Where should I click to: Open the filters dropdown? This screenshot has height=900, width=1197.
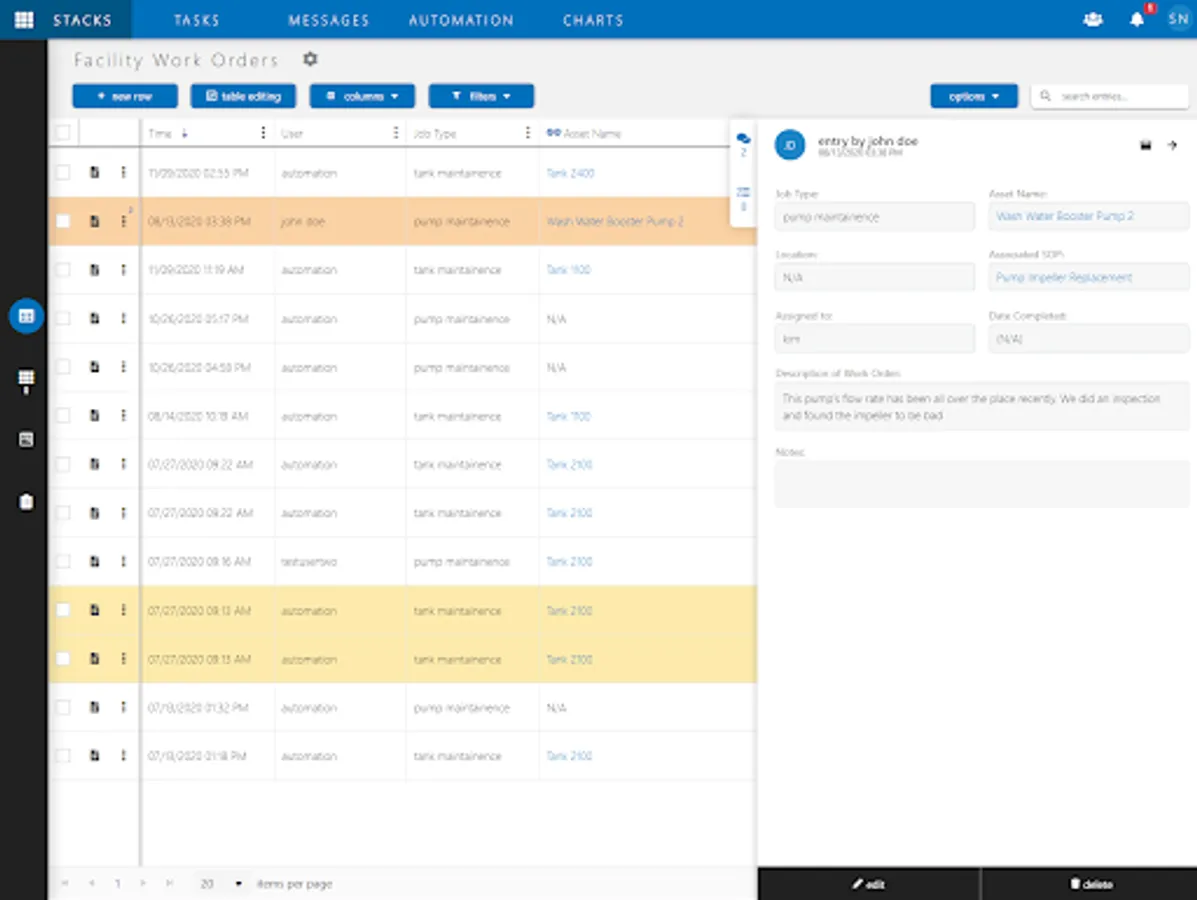(x=481, y=96)
